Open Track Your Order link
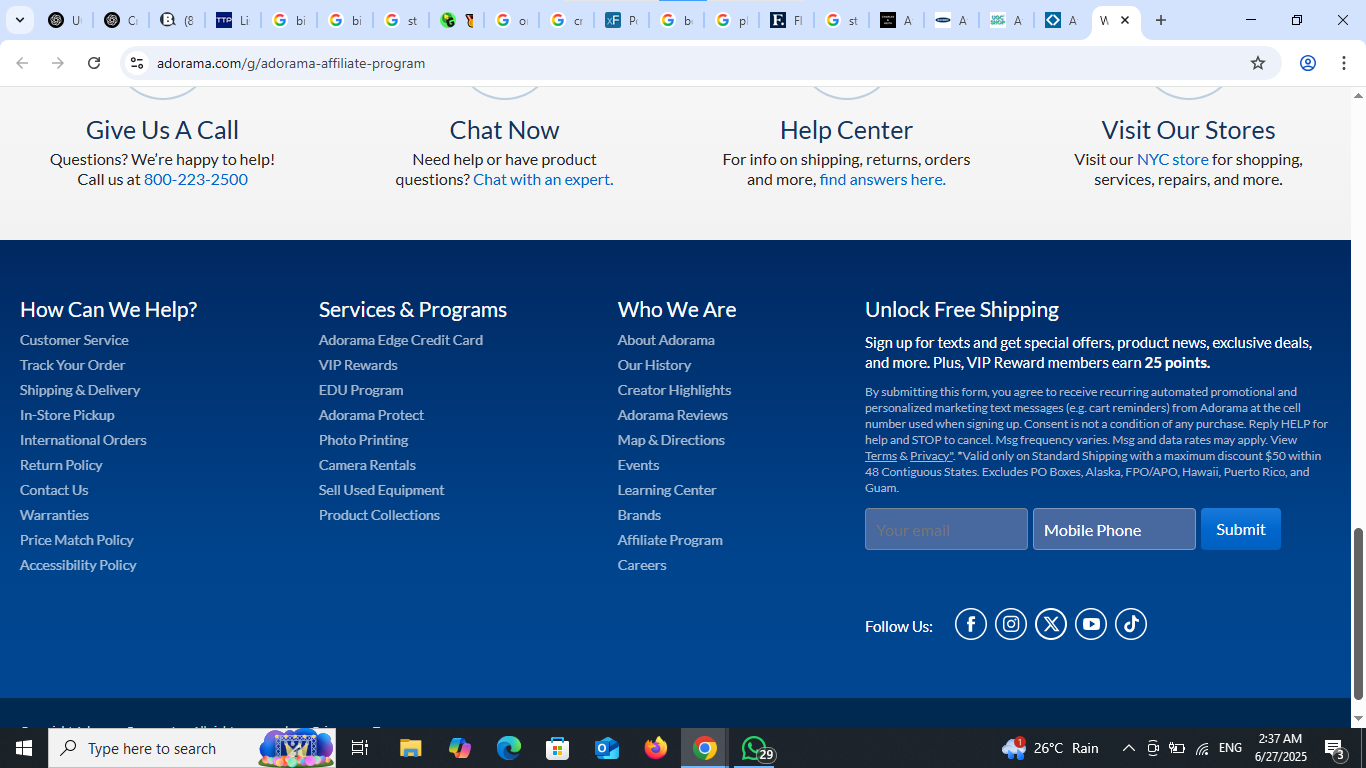Image resolution: width=1366 pixels, height=768 pixels. point(72,365)
